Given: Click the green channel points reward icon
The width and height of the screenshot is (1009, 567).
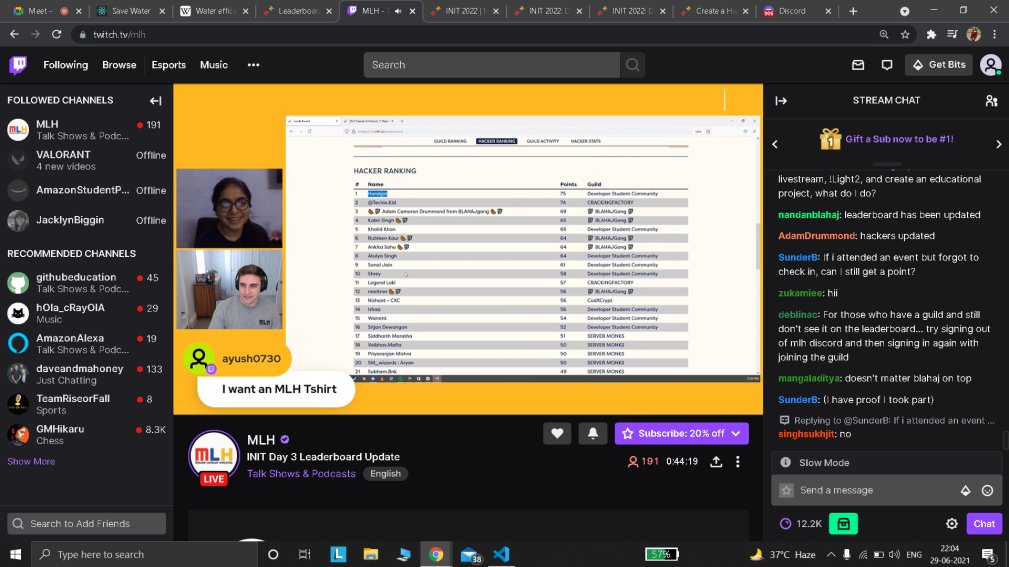Looking at the screenshot, I should [x=843, y=524].
